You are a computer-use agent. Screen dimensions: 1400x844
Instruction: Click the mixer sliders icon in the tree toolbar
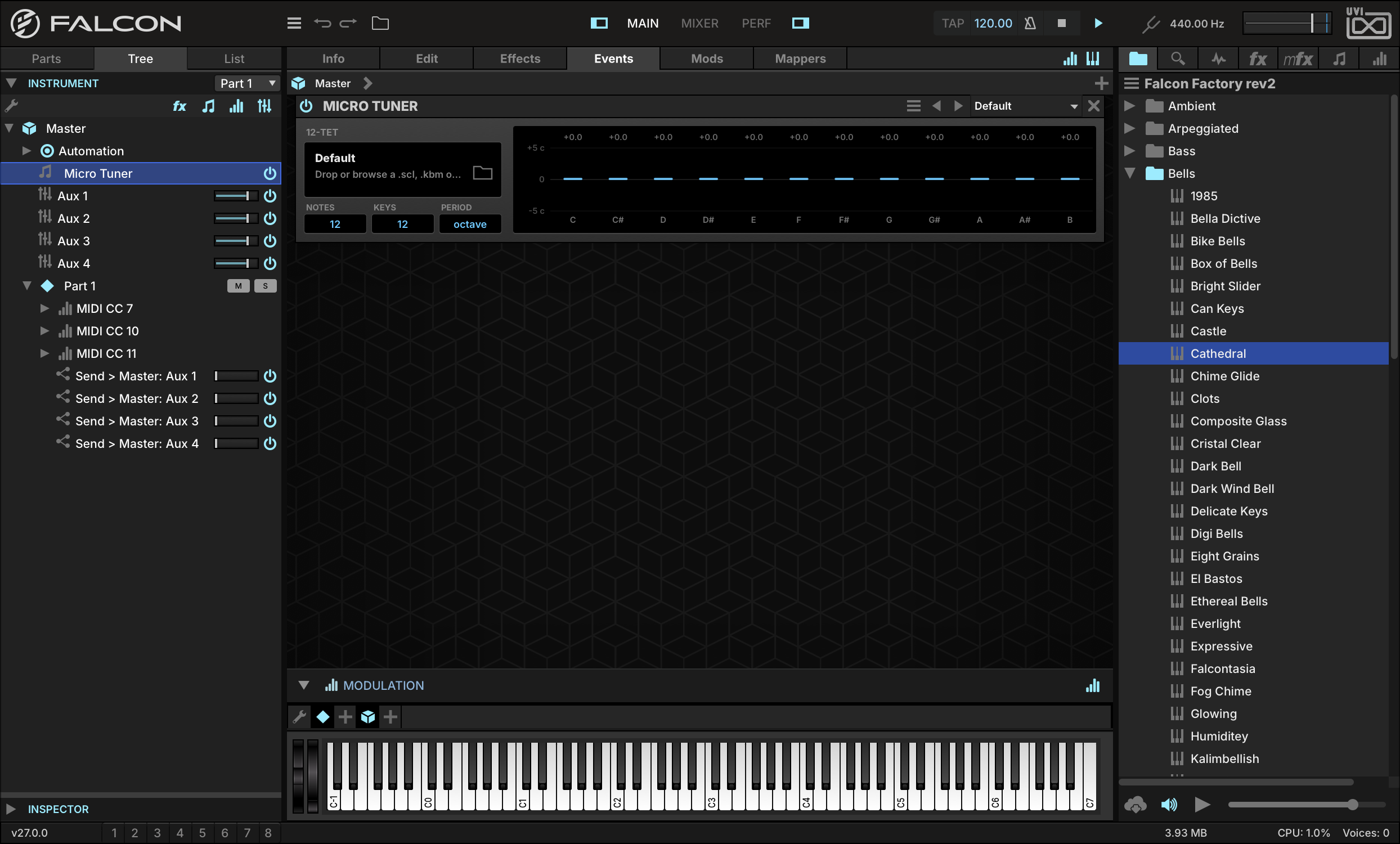tap(264, 106)
